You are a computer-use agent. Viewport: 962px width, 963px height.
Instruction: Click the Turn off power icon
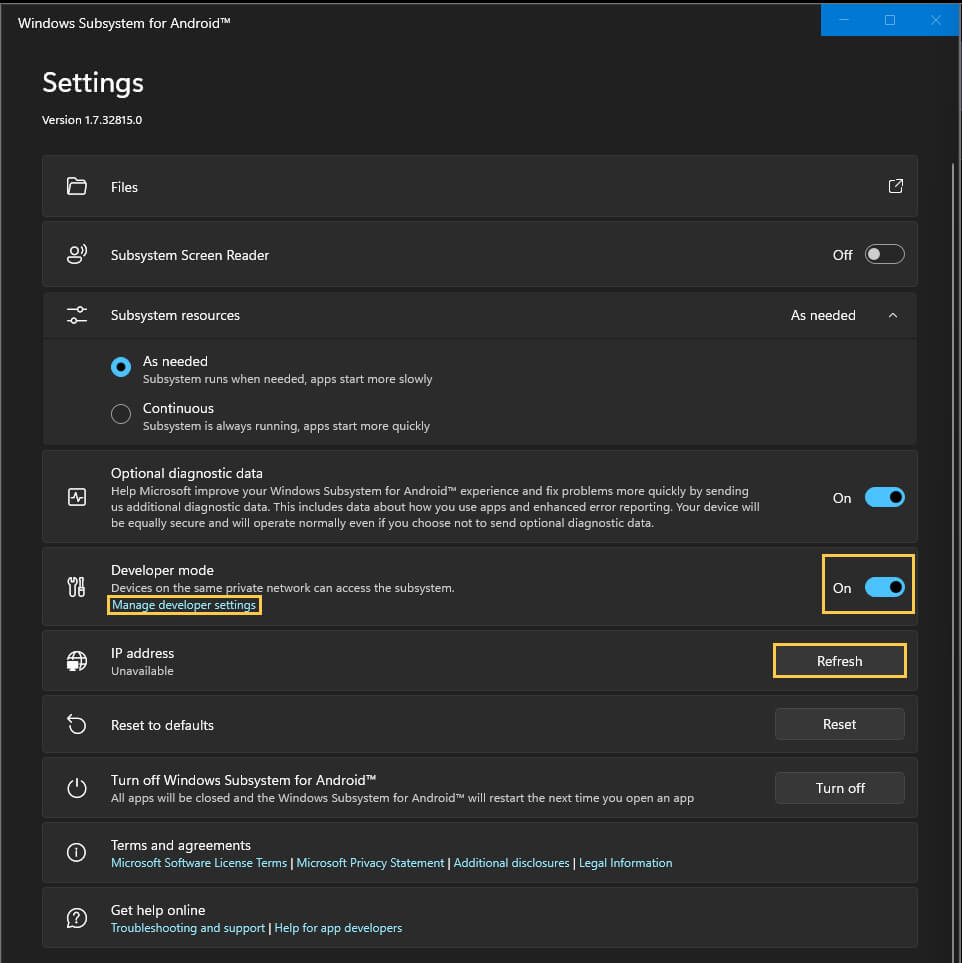[77, 788]
